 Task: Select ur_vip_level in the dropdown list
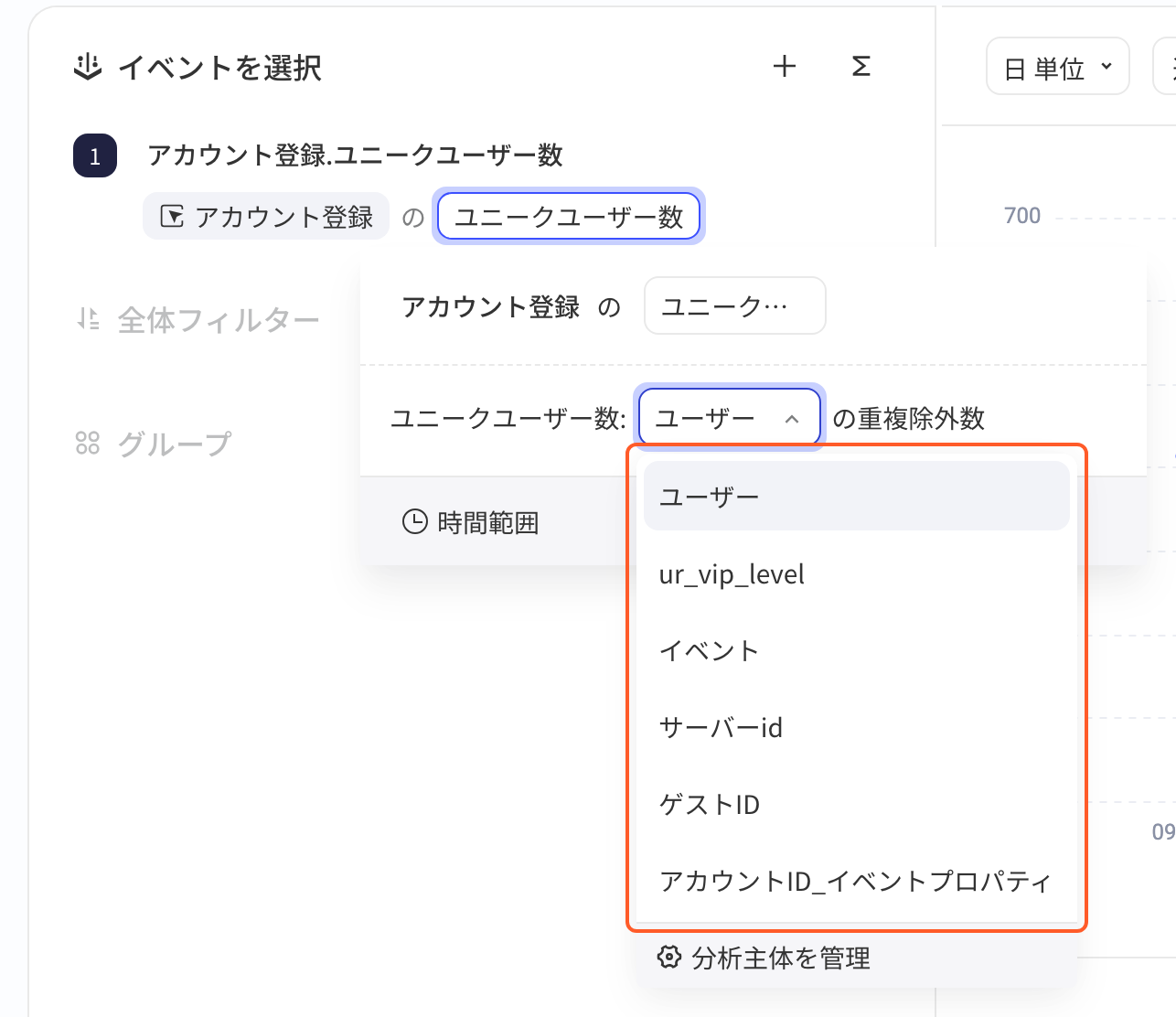pos(857,574)
